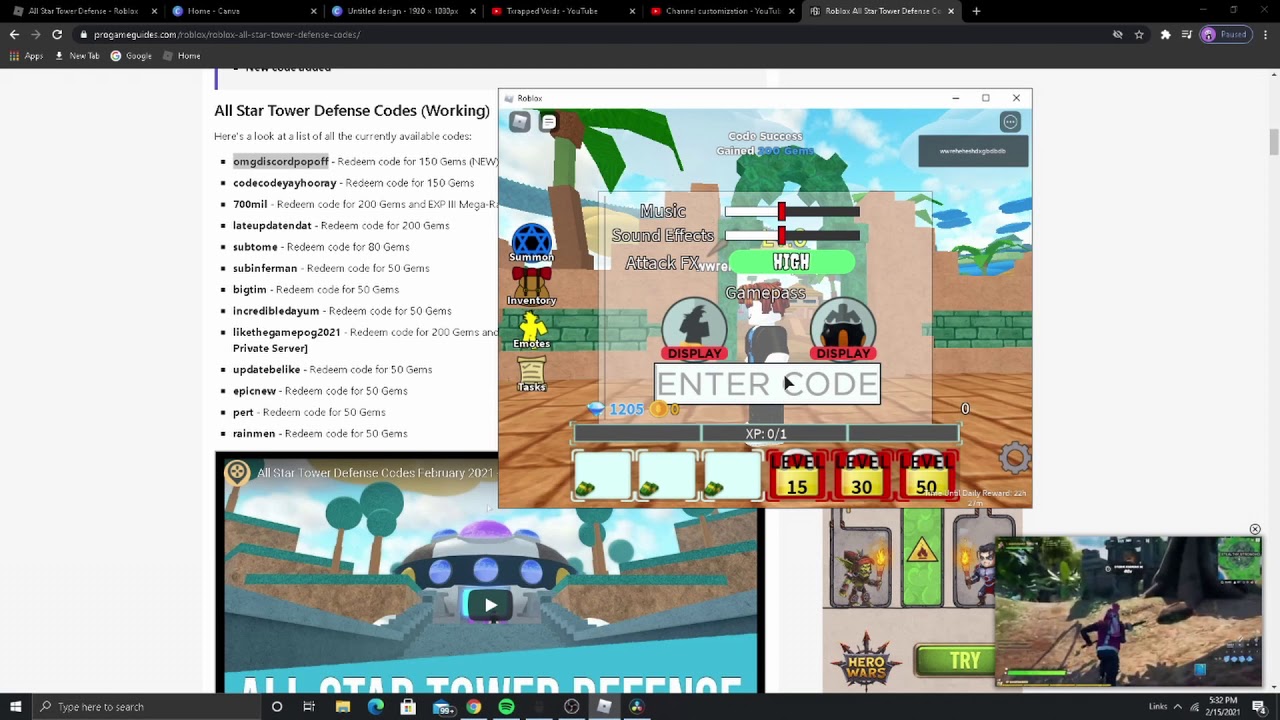Click the Roblox menu logo icon
Screen dimensions: 1280x720
point(519,122)
